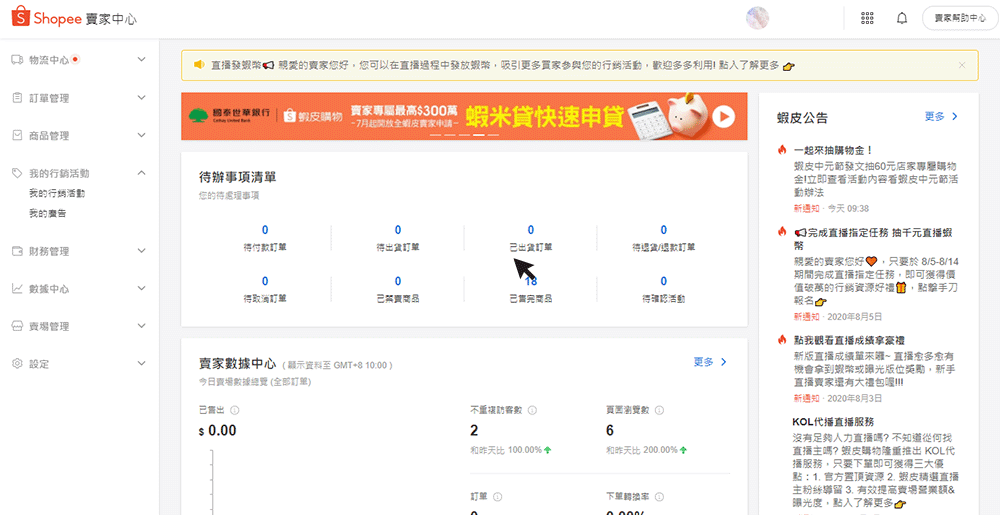The height and width of the screenshot is (515, 1000).
Task: Open 已售完商品 count of 18
Action: click(x=531, y=282)
